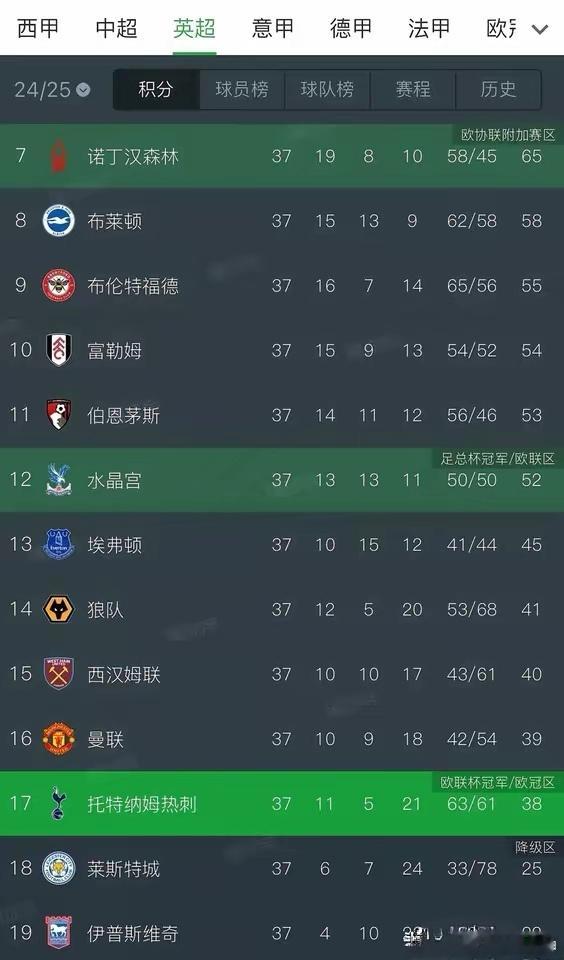The image size is (564, 960).
Task: Switch to the 球员榜 tab
Action: (x=242, y=89)
